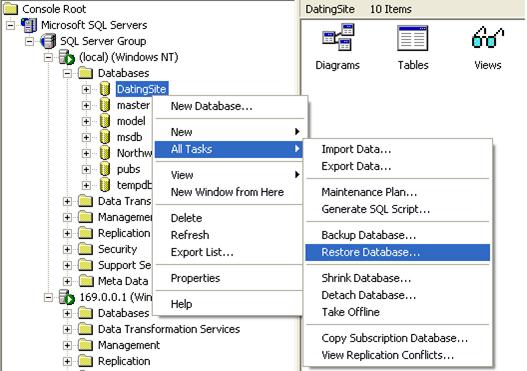This screenshot has height=371, width=527.
Task: Collapse the SQL Server Group node
Action: (x=30, y=41)
